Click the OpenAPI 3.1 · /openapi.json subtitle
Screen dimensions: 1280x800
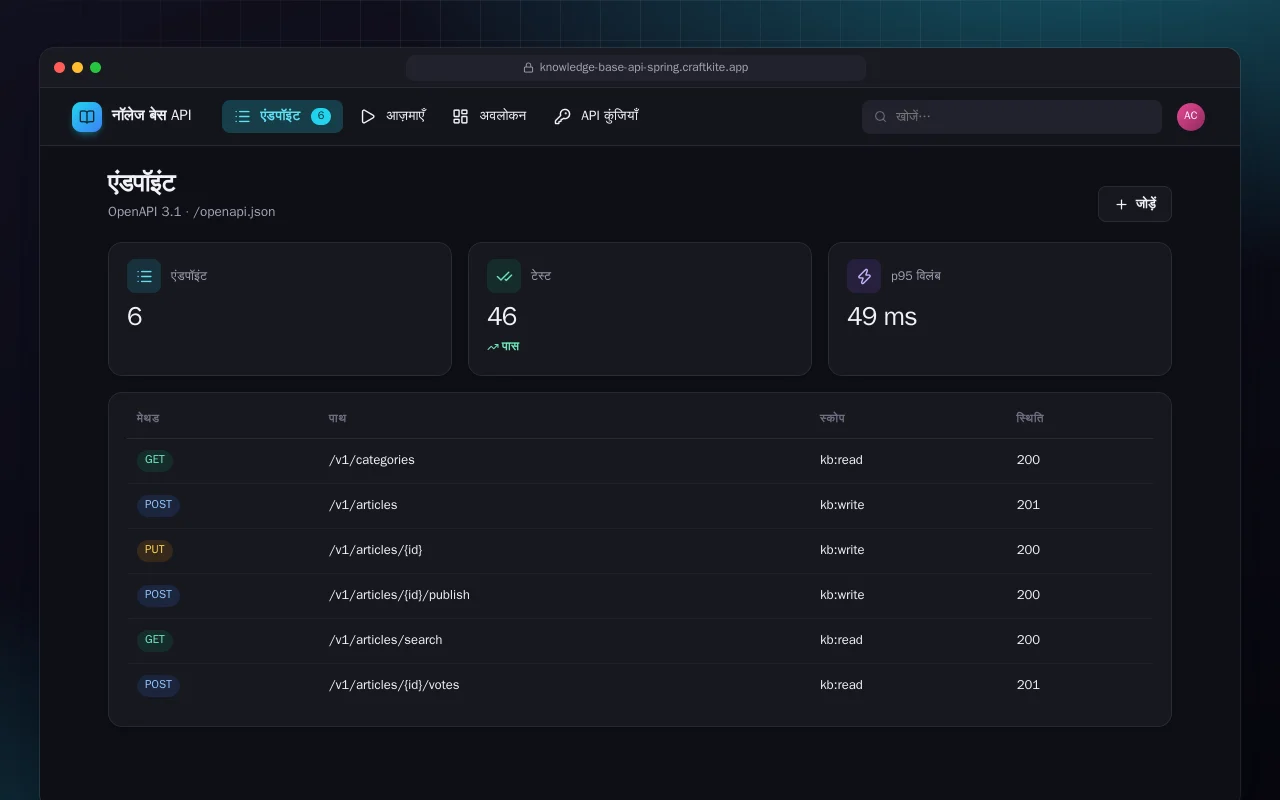click(x=192, y=212)
